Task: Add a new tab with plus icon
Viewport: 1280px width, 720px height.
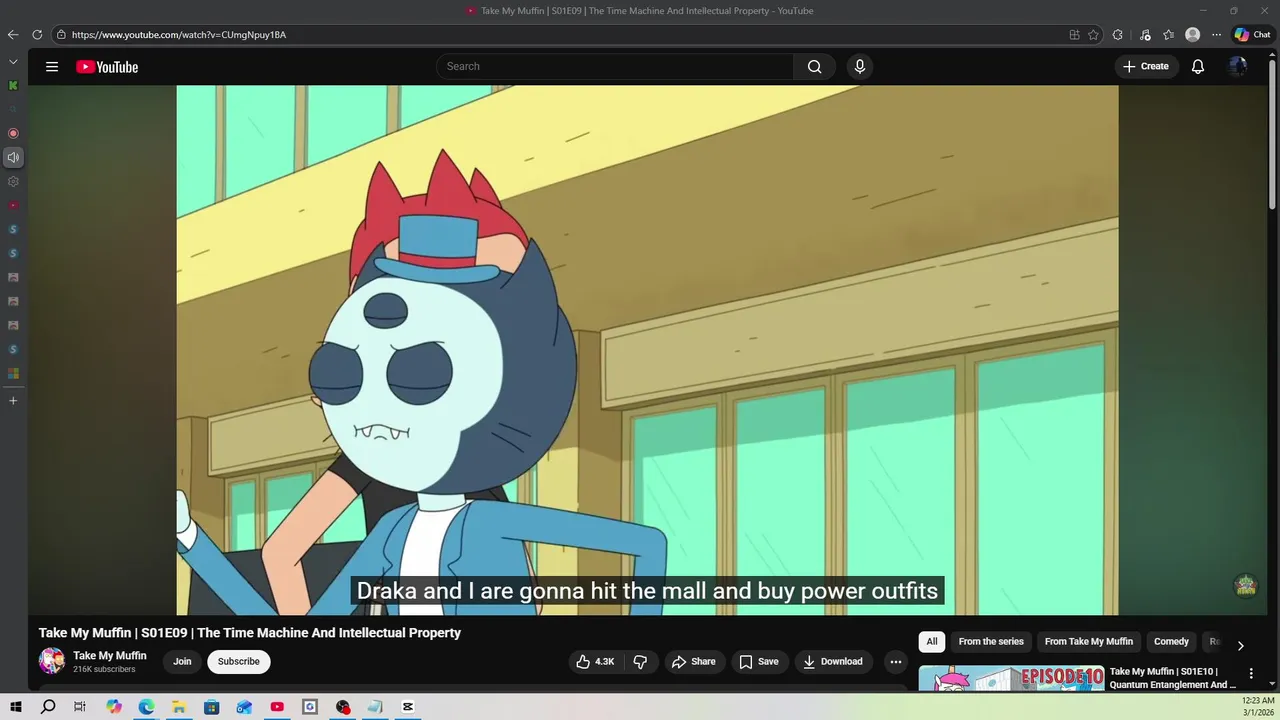Action: pyautogui.click(x=13, y=400)
